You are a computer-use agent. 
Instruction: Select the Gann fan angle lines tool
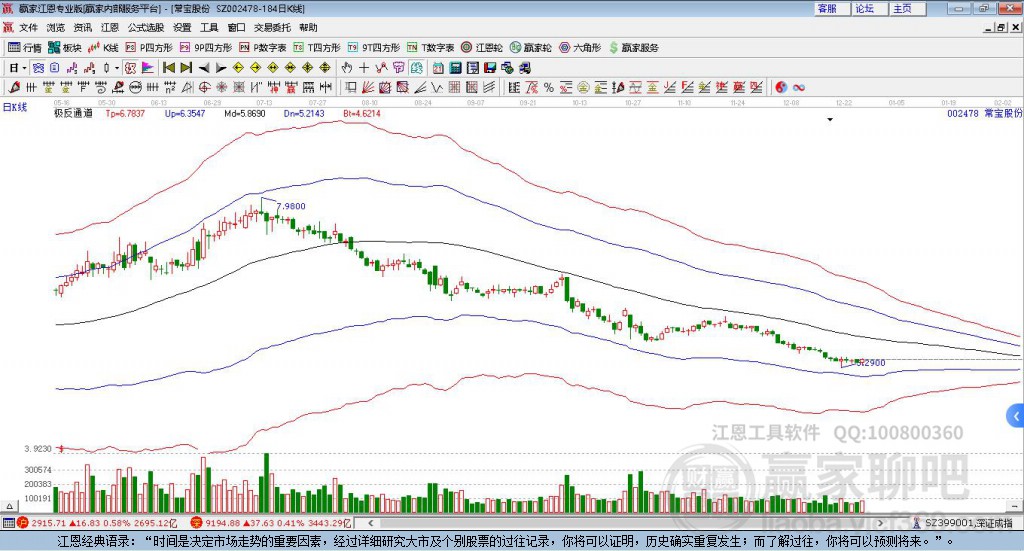tap(368, 87)
